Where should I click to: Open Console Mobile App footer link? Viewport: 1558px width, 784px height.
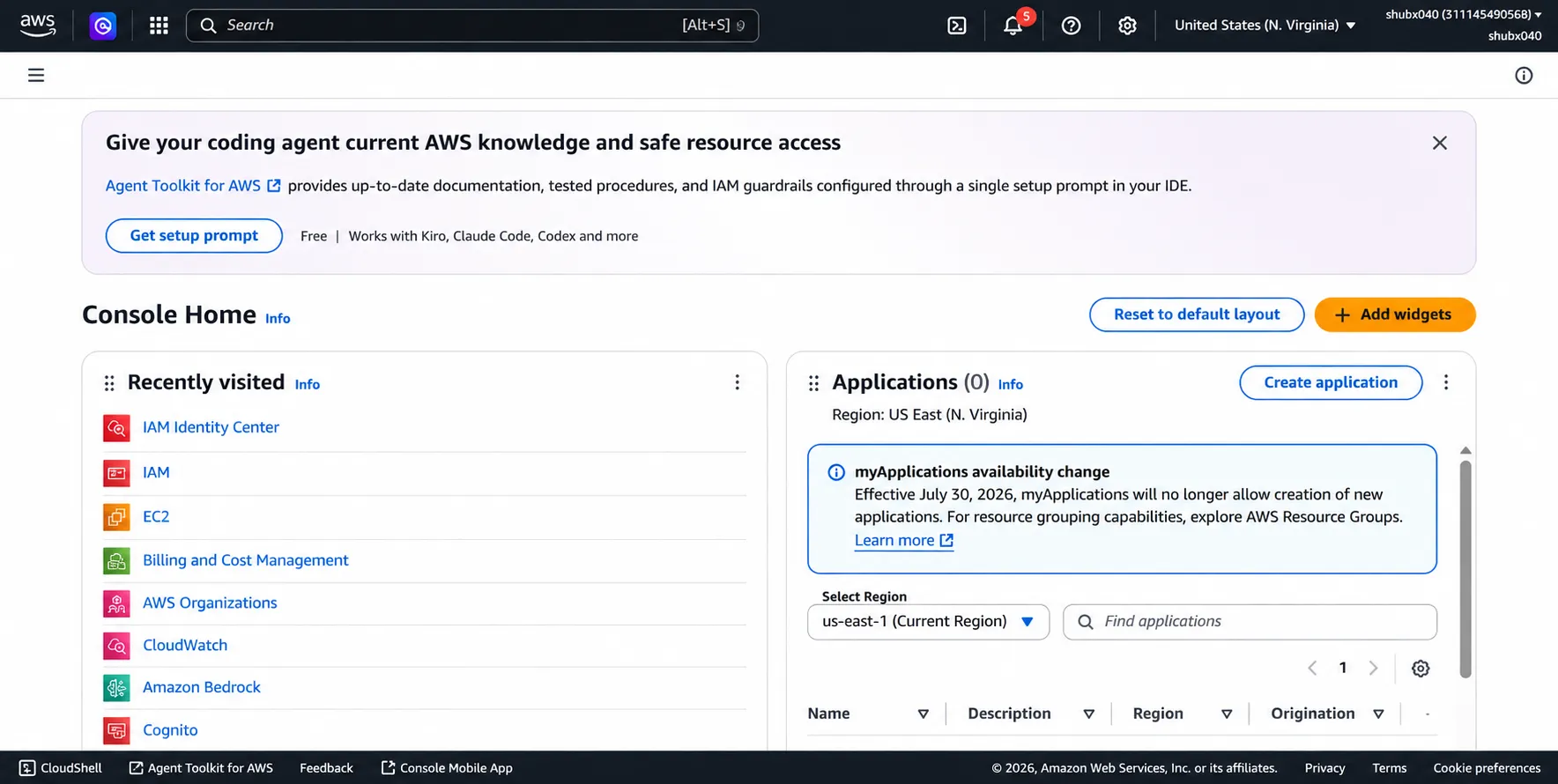pyautogui.click(x=447, y=768)
